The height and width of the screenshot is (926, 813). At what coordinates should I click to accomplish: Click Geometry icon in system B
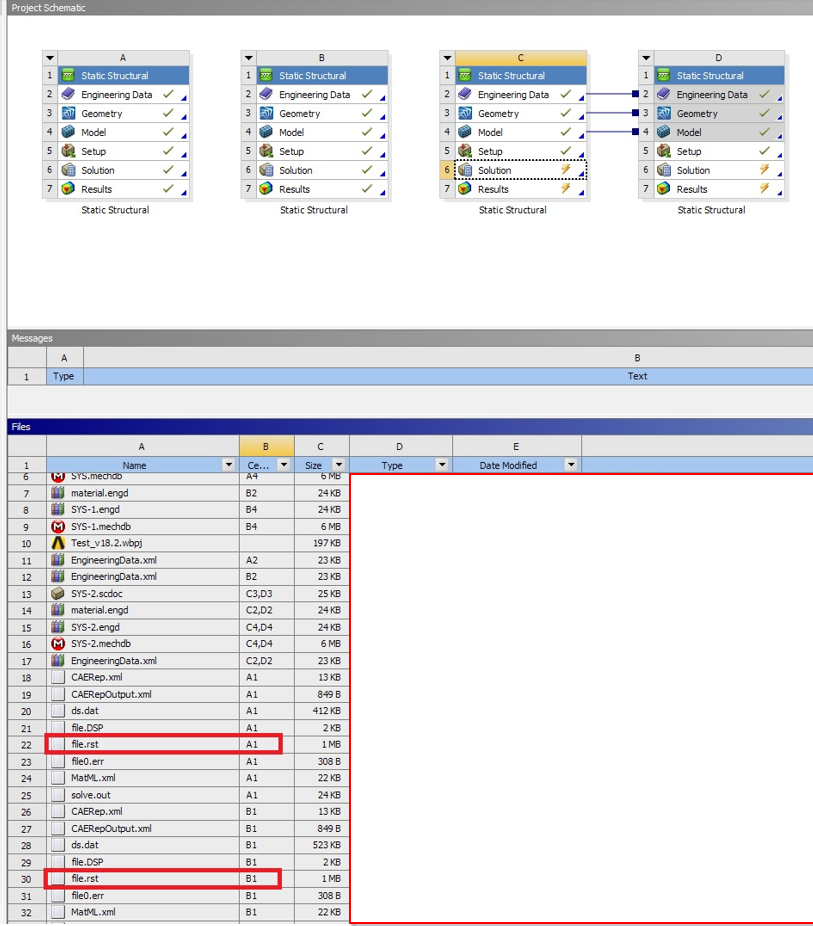[266, 113]
